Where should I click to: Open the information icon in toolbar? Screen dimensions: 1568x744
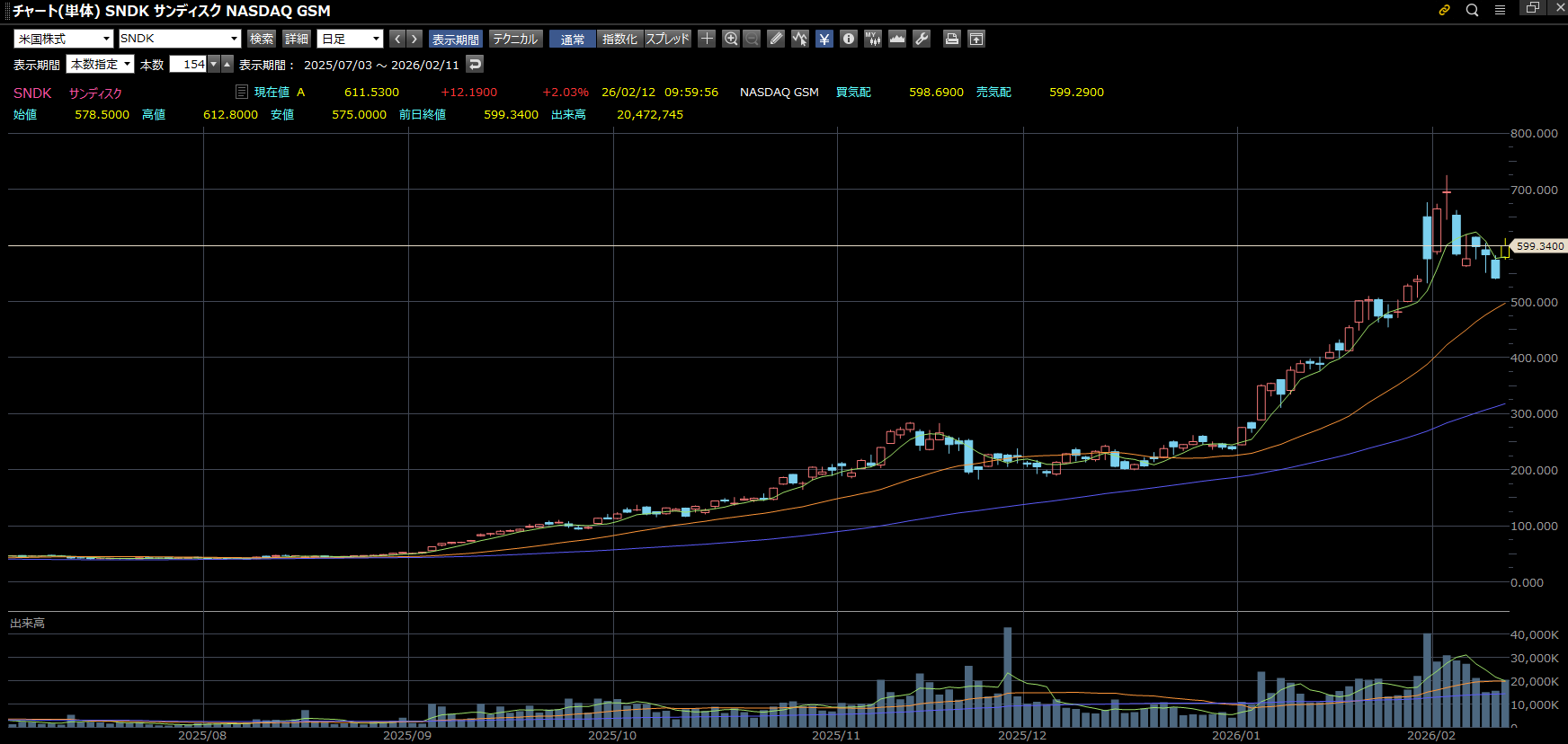[848, 39]
